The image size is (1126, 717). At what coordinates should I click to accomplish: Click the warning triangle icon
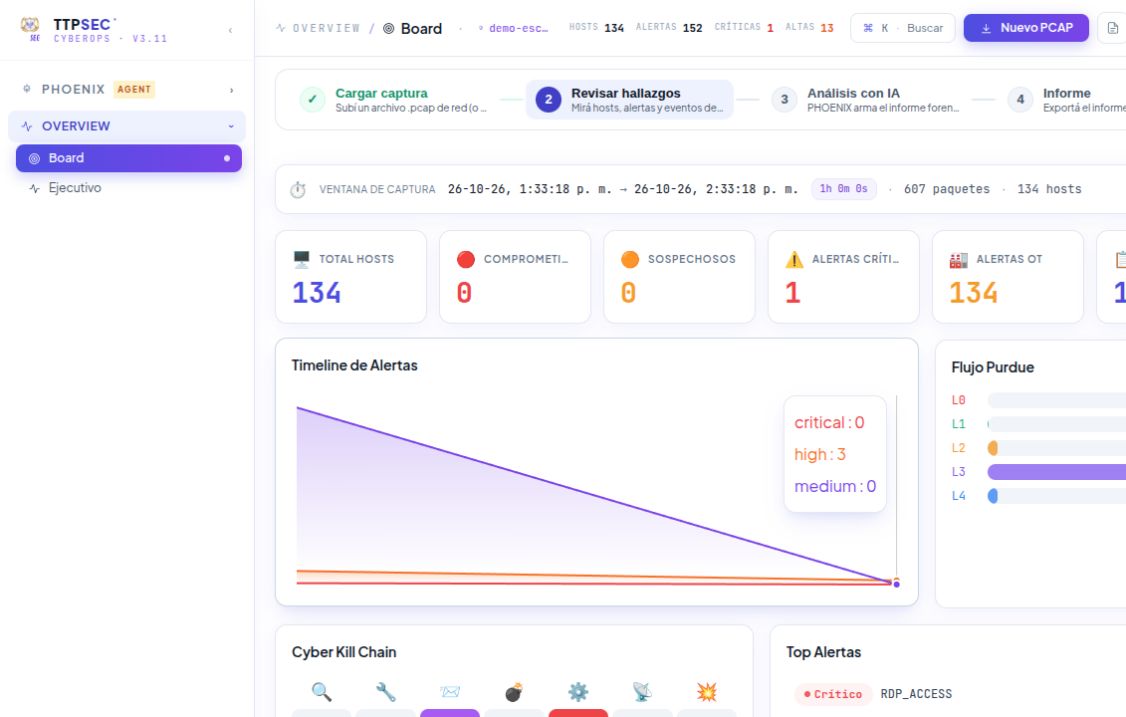794,259
